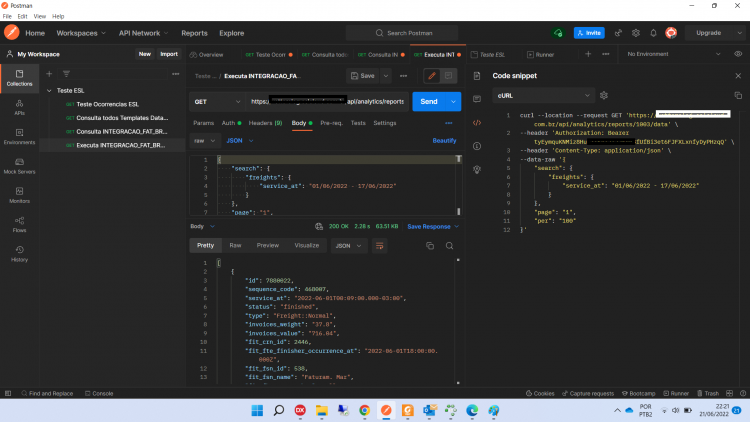Open the Collections sidebar panel
Viewport: 750px width, 422px height.
[19, 78]
